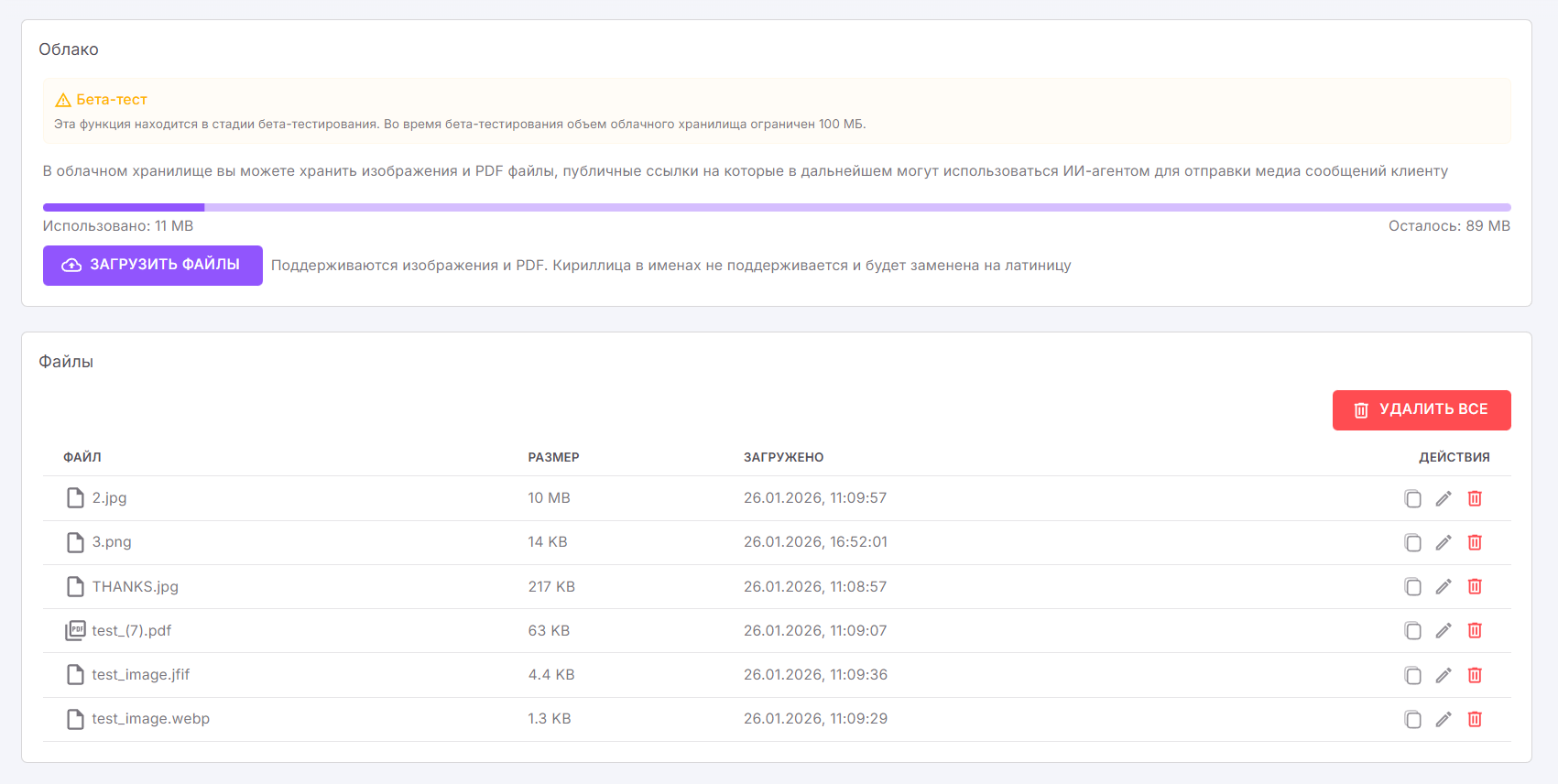Copy link icon for 2.jpg
This screenshot has width=1558, height=784.
coord(1412,498)
